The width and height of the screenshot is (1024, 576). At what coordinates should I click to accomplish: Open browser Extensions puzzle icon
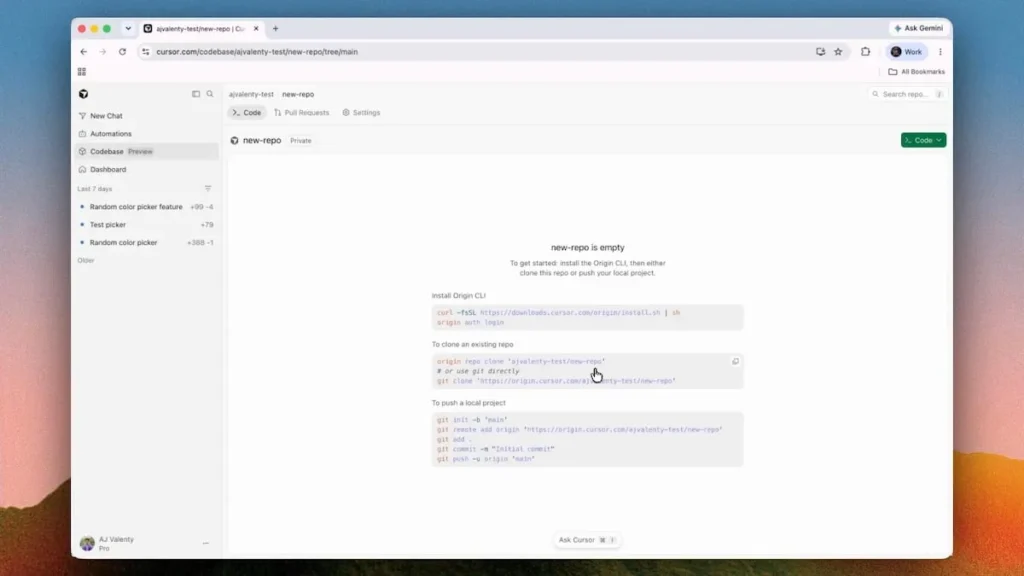[x=865, y=52]
